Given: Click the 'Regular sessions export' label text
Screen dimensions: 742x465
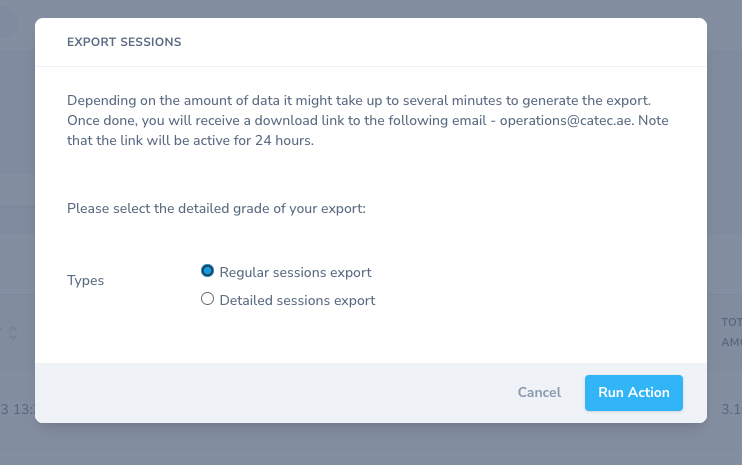Looking at the screenshot, I should 295,272.
